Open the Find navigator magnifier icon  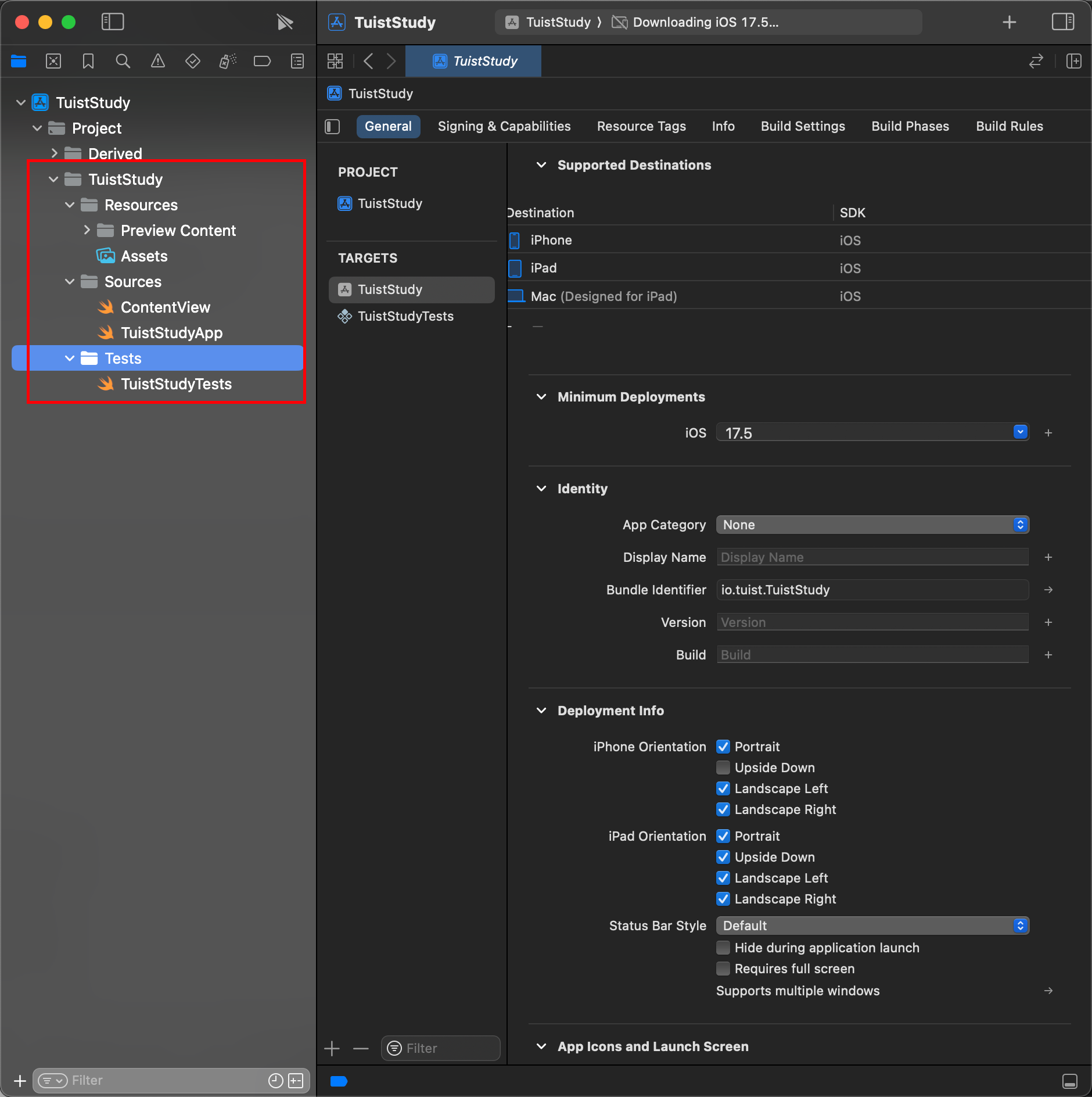[123, 61]
